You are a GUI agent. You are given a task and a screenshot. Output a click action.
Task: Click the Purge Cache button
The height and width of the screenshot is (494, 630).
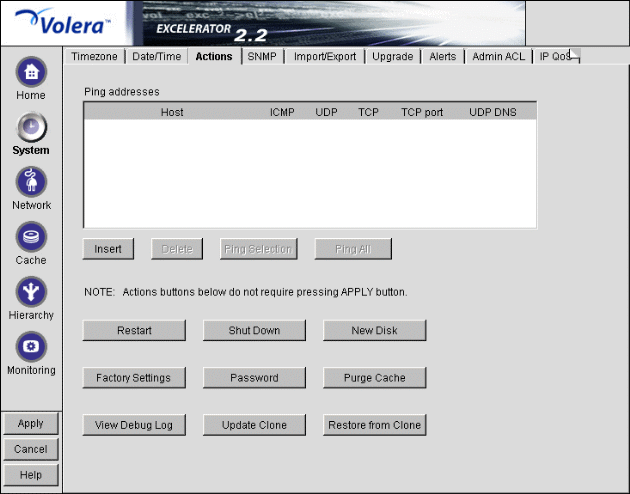coord(374,378)
